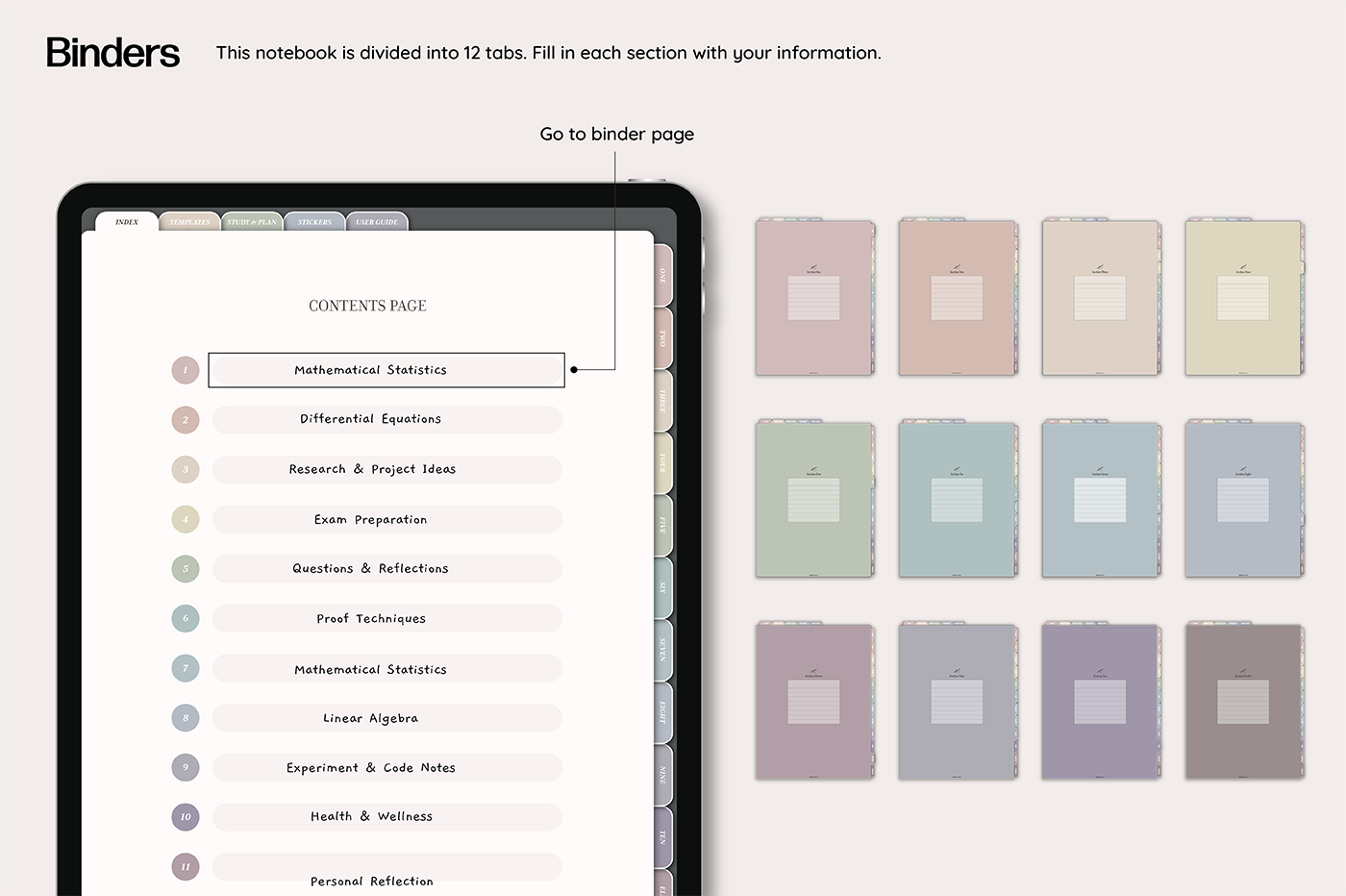Open the sage green binder cover thumbnail
Screen dimensions: 1346x896
[814, 500]
